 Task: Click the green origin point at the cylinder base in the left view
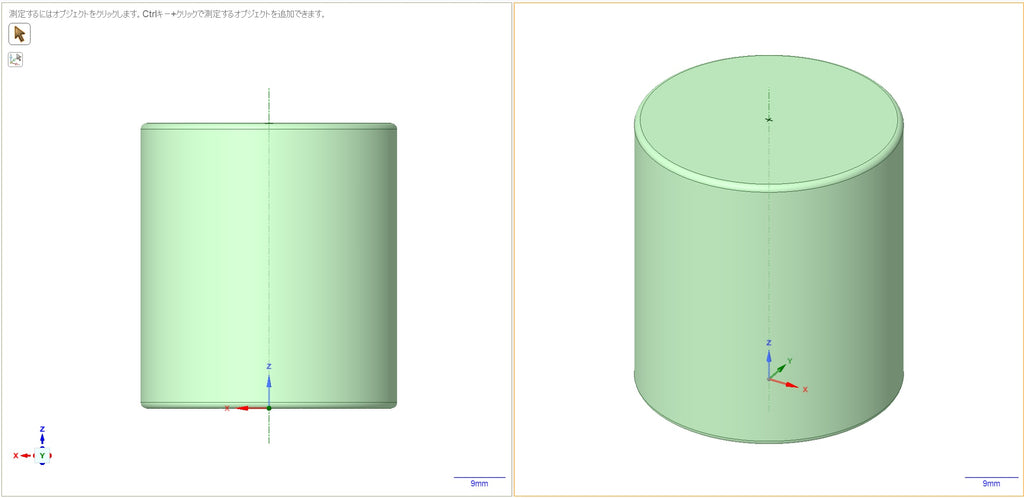(x=269, y=408)
